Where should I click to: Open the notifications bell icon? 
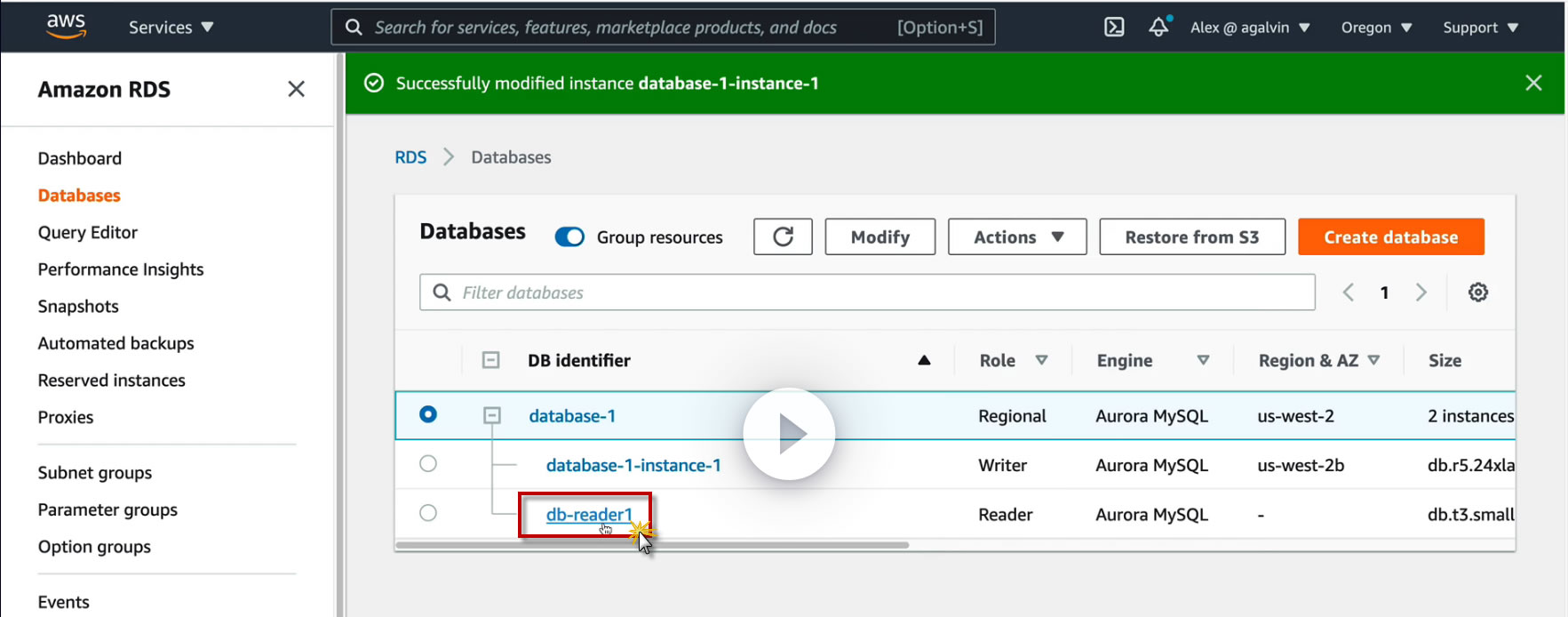click(x=1158, y=27)
